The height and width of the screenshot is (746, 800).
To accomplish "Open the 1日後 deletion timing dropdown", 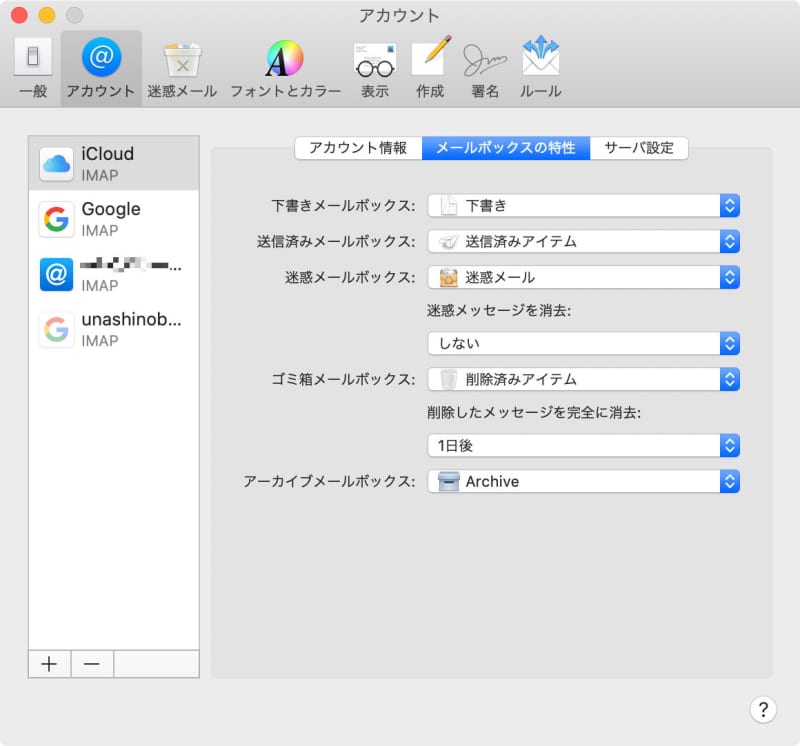I will (584, 445).
